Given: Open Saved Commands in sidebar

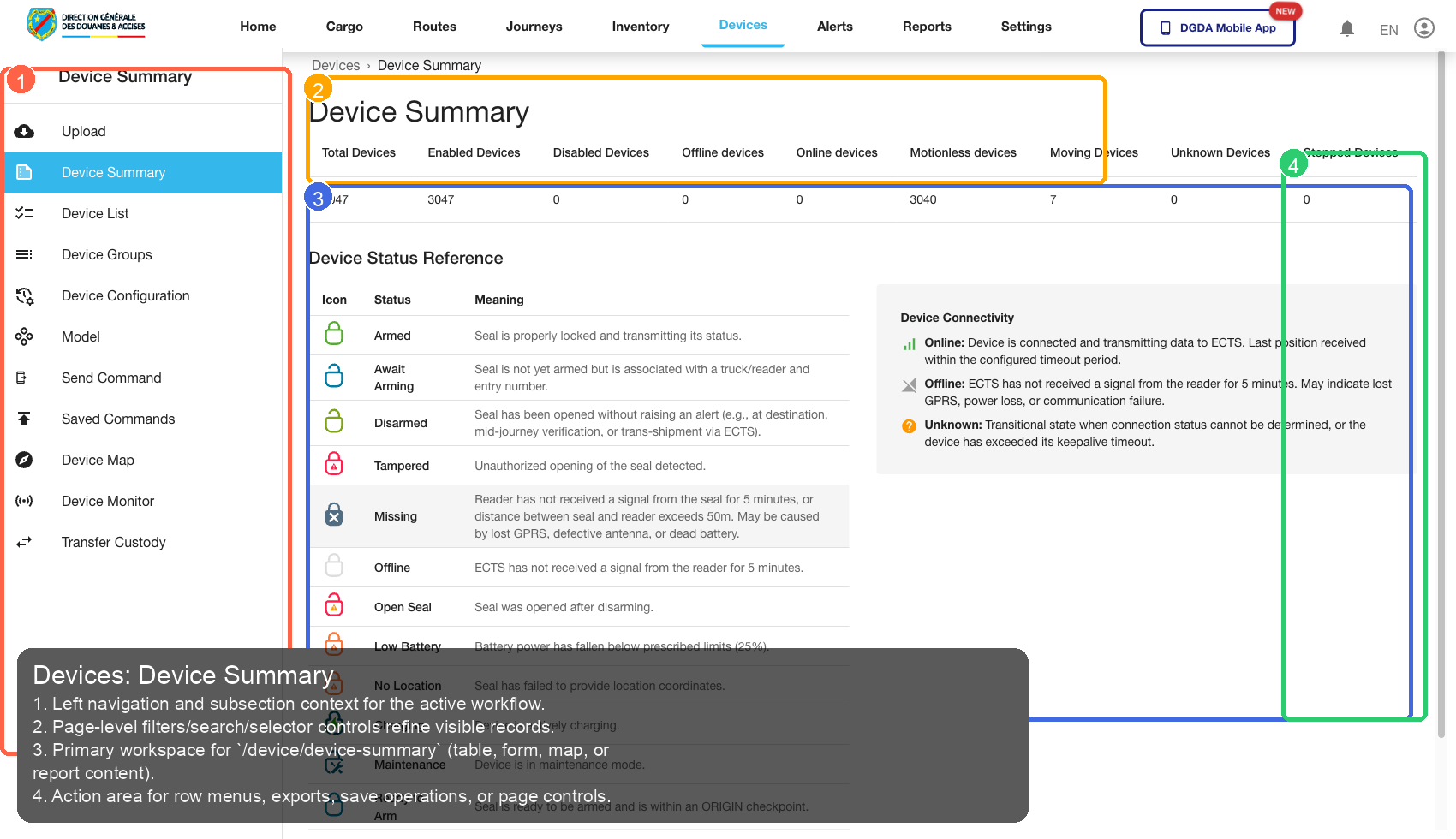Looking at the screenshot, I should (x=118, y=419).
